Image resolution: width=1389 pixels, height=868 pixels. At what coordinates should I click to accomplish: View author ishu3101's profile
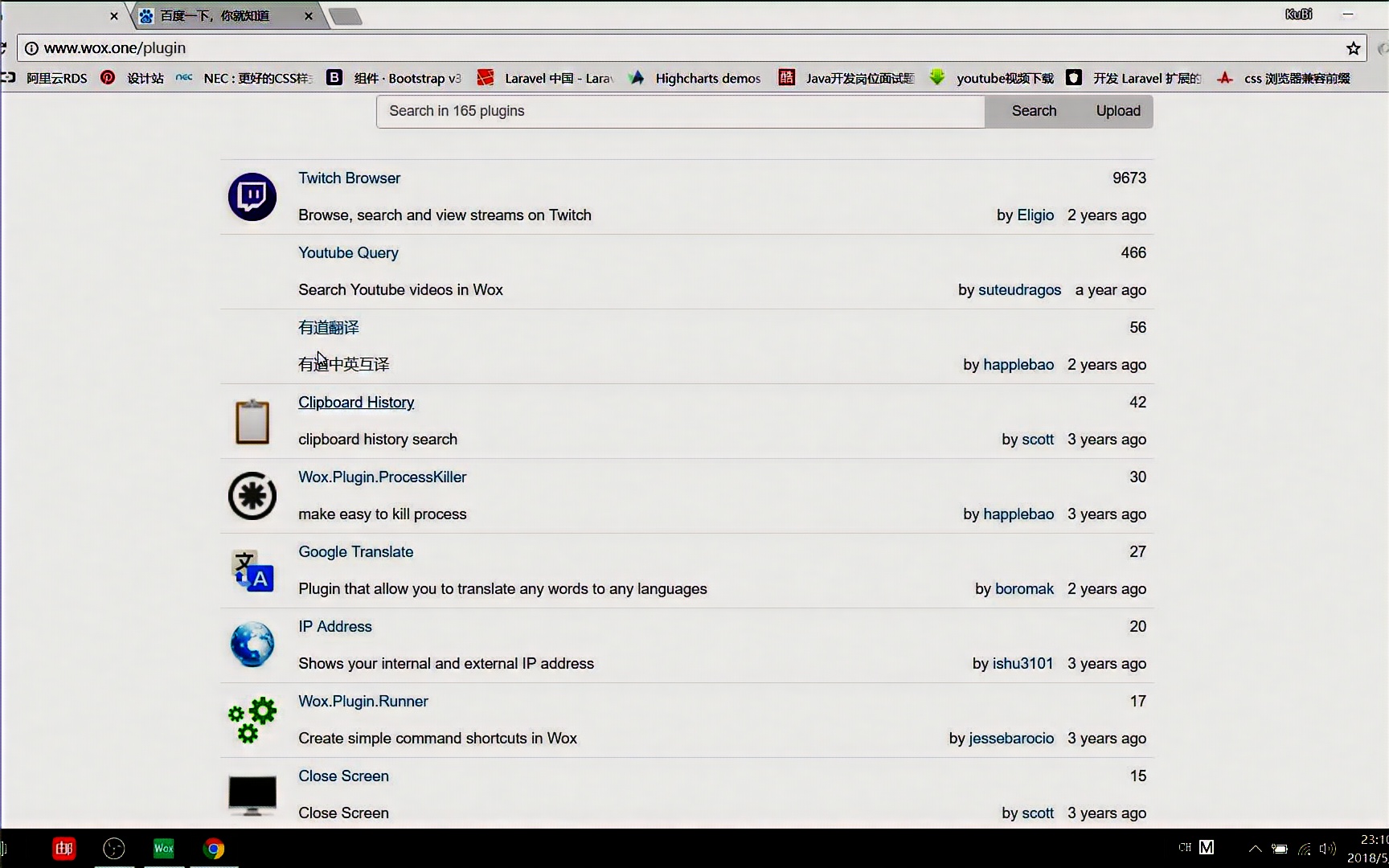click(x=1022, y=664)
